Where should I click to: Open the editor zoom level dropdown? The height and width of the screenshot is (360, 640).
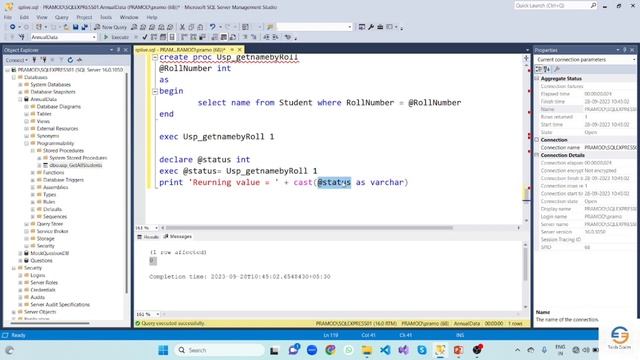coord(156,228)
